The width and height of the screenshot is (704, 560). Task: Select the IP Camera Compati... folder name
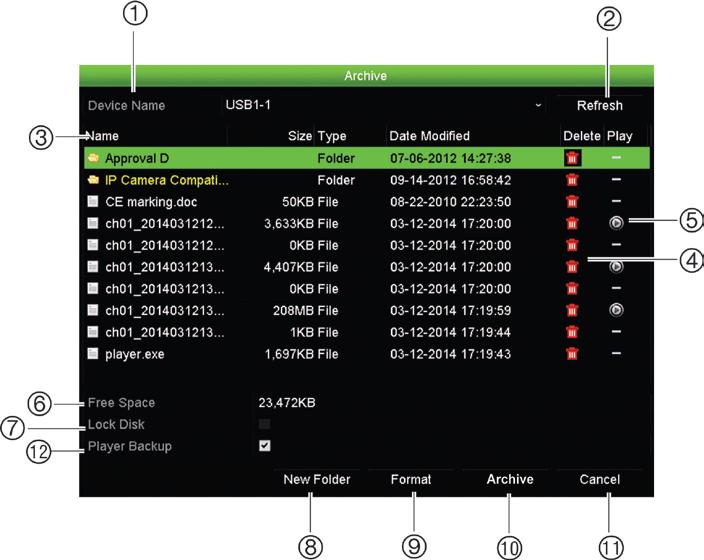pos(167,180)
